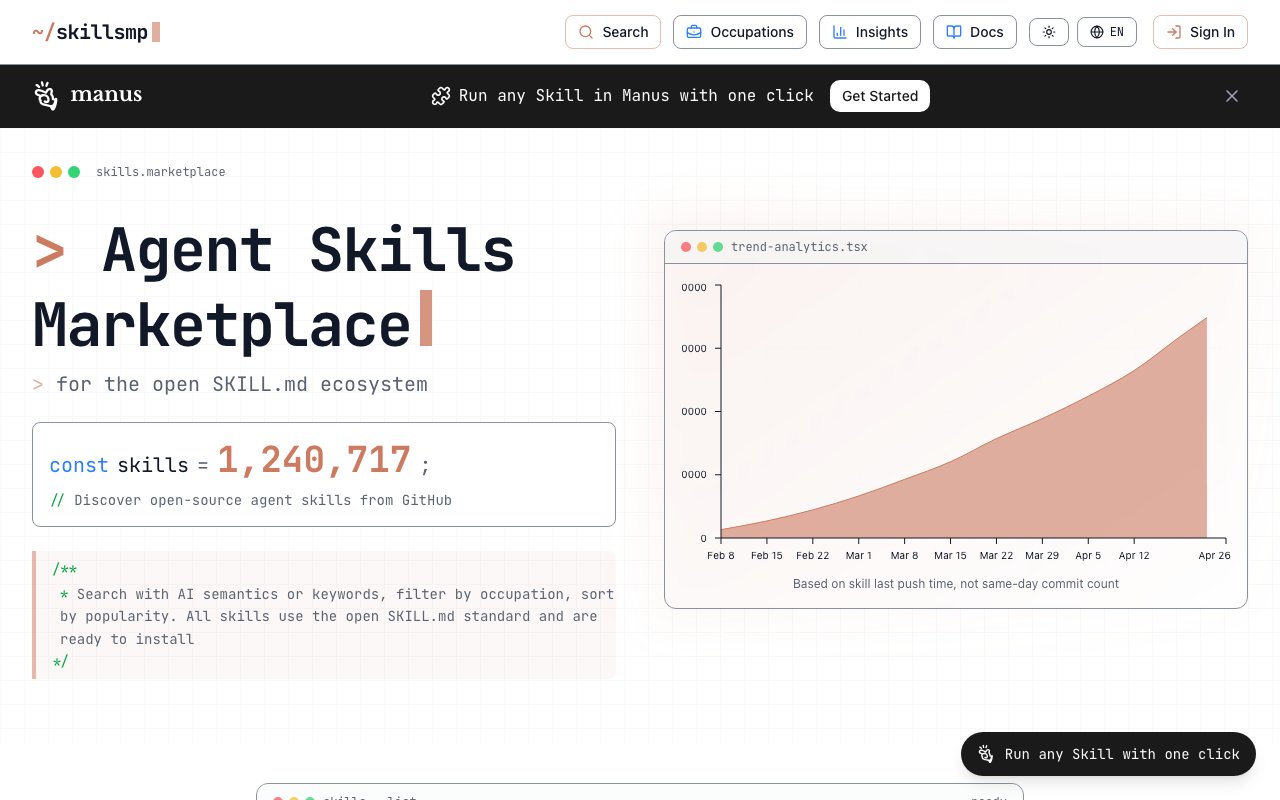Screen dimensions: 1280x800
Task: Click the magnifier icon in the Search button
Action: point(586,32)
